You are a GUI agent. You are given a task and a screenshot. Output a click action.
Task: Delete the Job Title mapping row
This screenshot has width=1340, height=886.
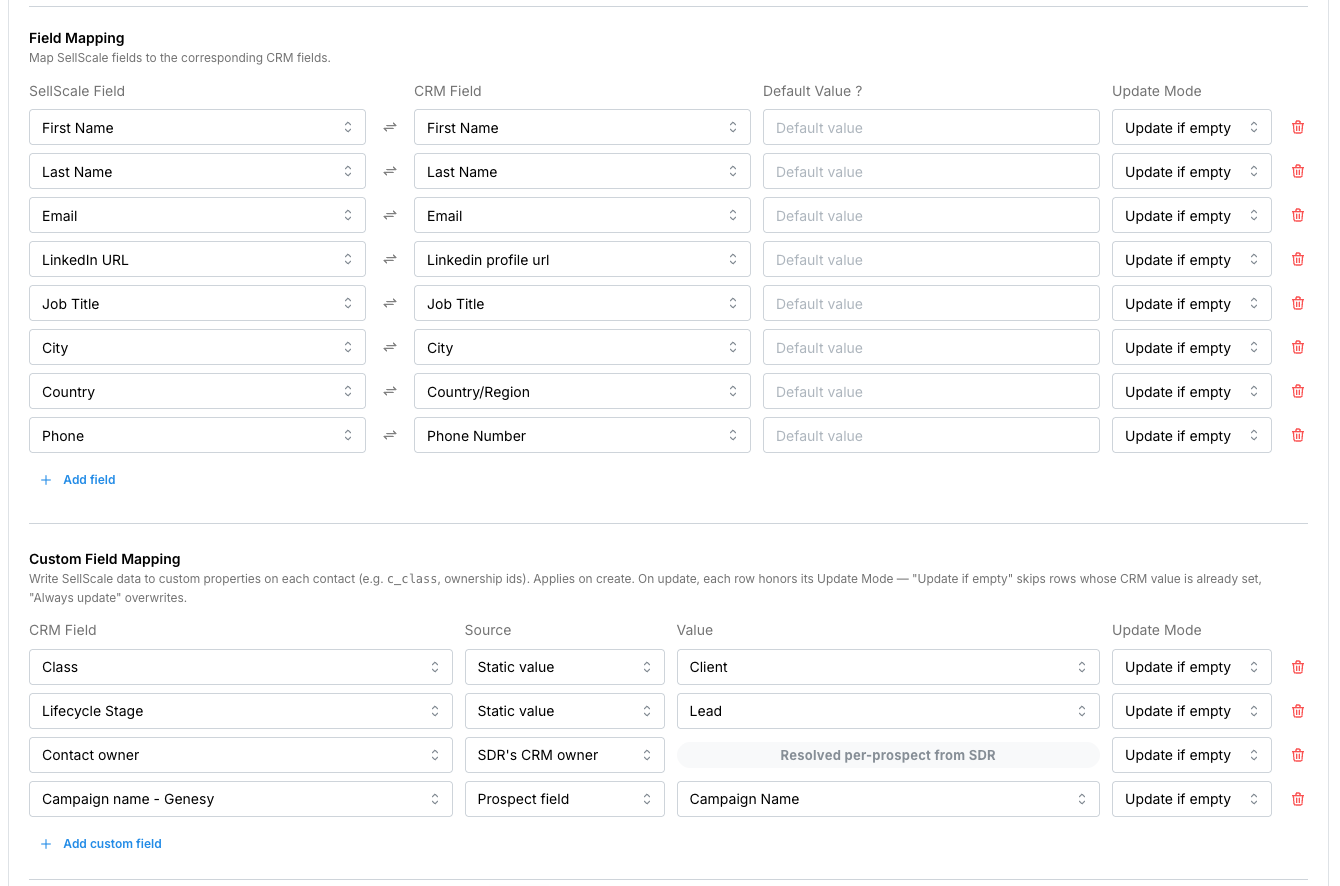(1298, 303)
